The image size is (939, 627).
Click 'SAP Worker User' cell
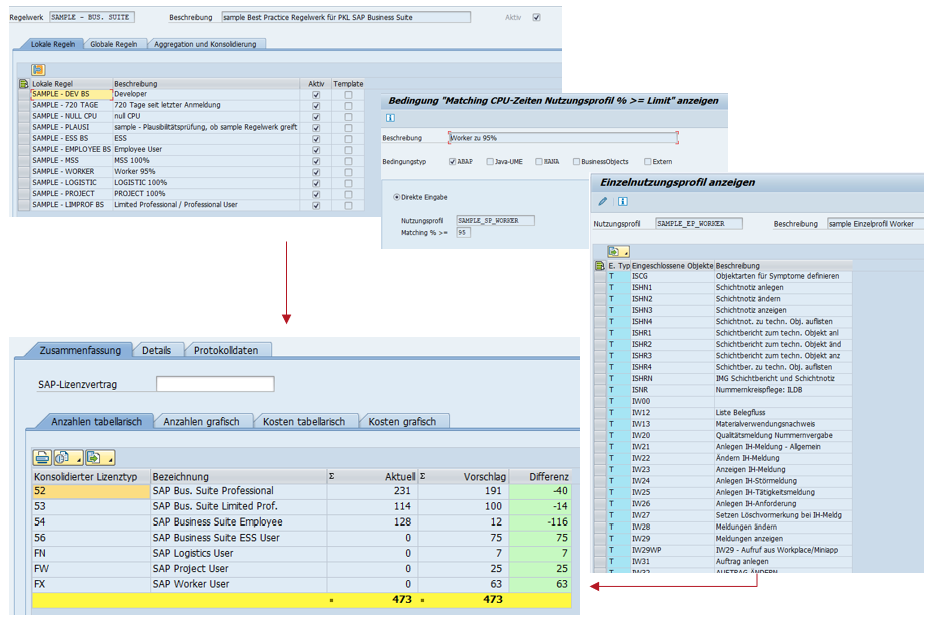click(x=238, y=584)
